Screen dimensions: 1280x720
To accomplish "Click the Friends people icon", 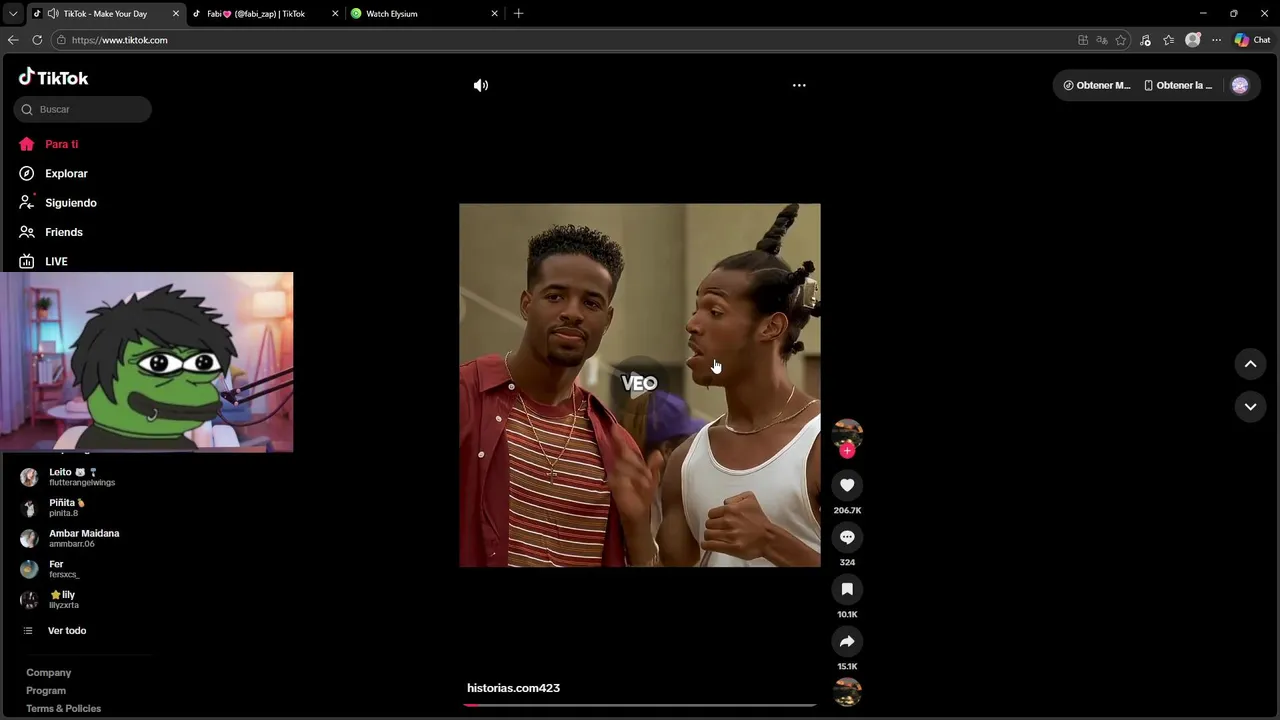I will 27,232.
